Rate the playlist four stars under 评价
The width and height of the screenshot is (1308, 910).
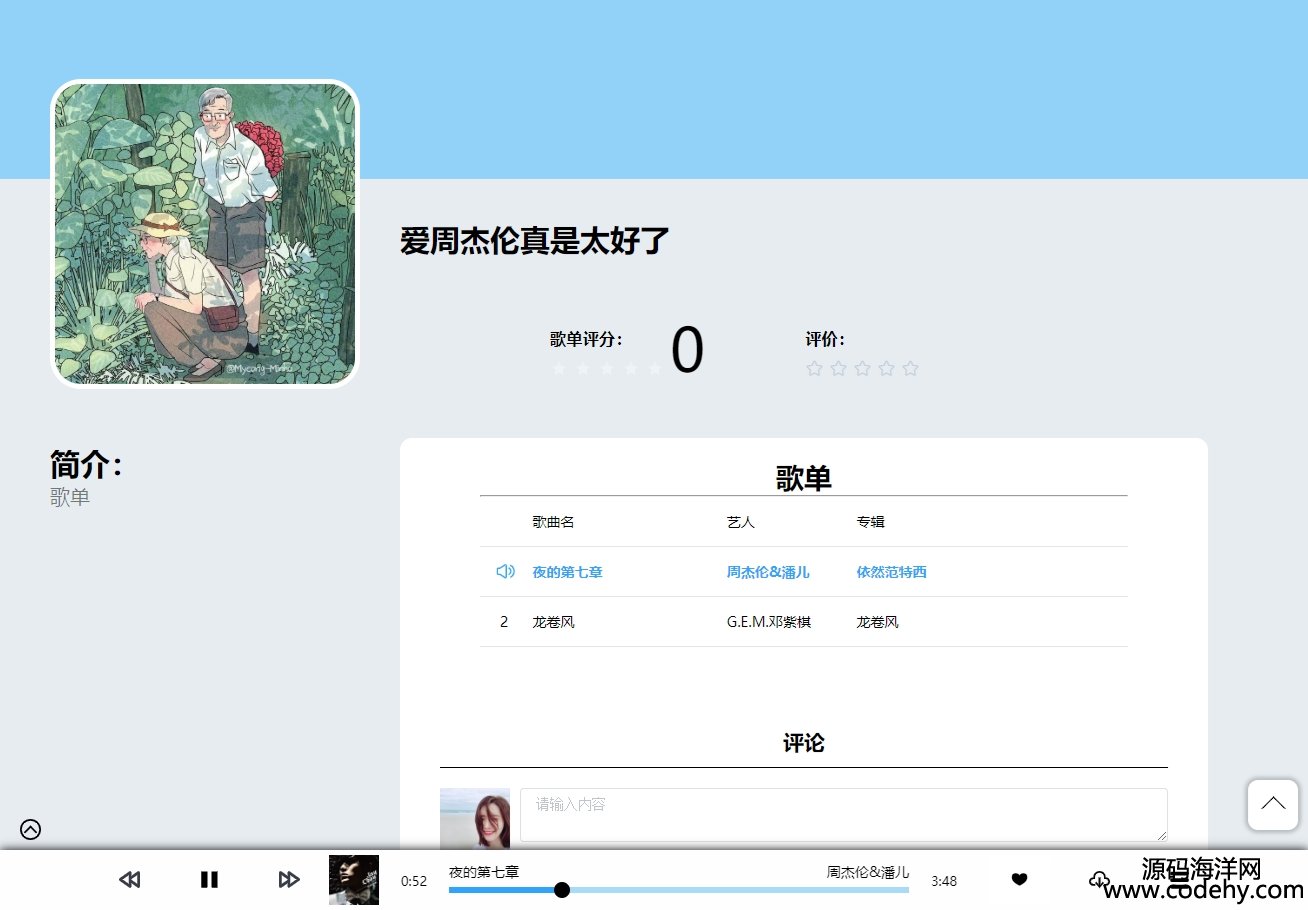[886, 369]
